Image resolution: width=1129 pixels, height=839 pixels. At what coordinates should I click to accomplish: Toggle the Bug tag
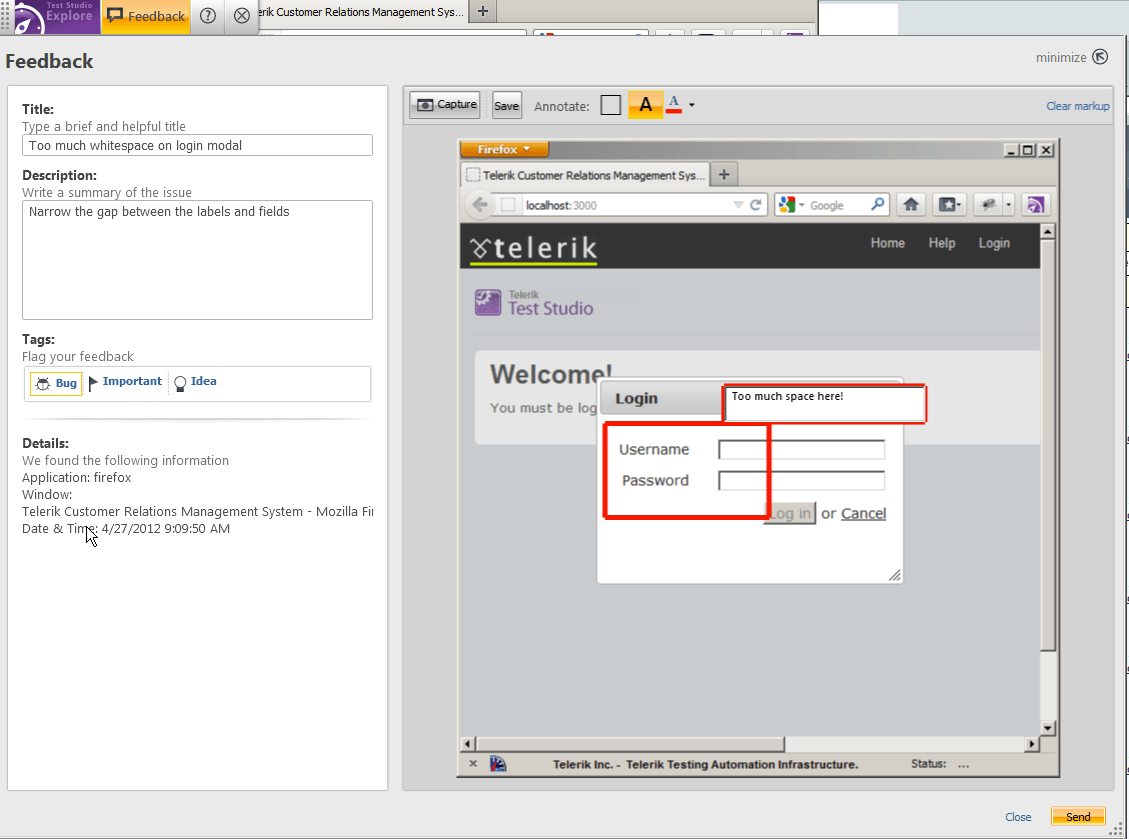click(x=56, y=383)
